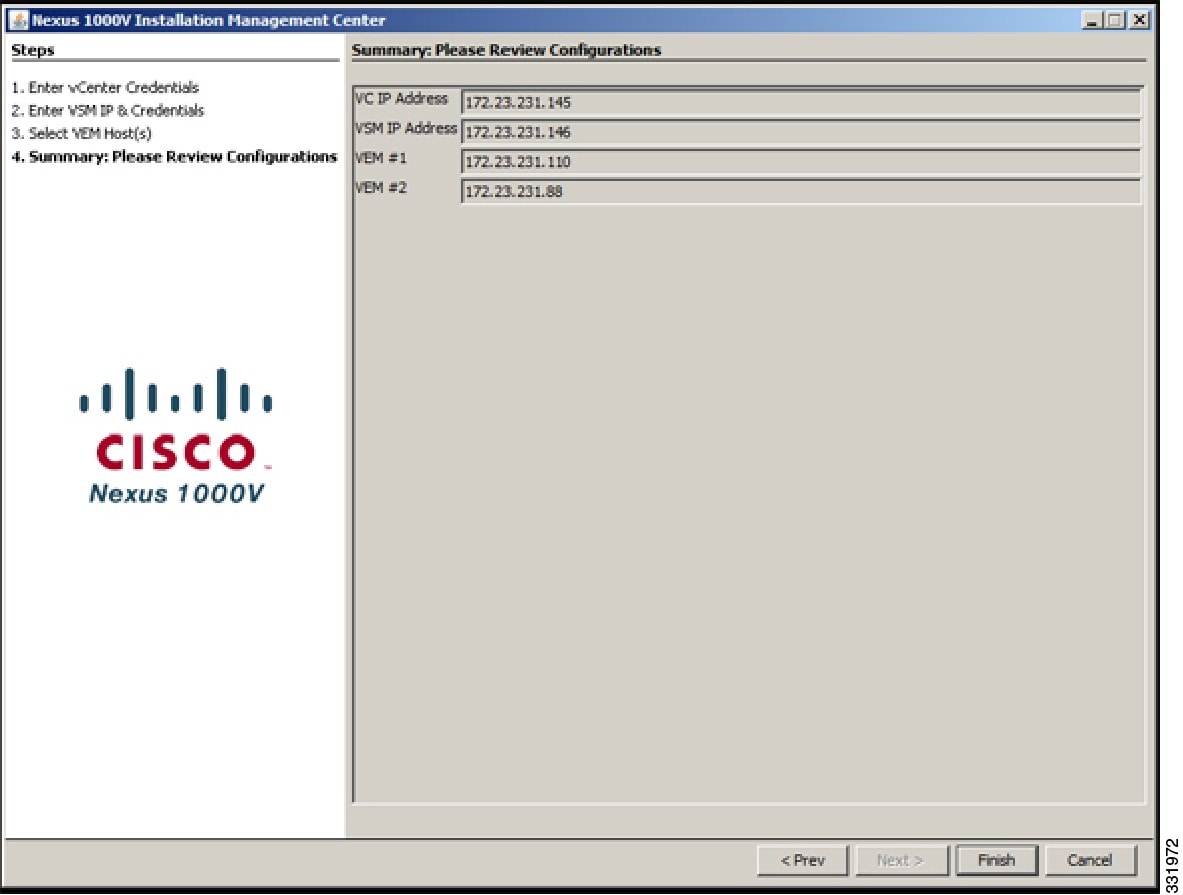Select the VEM #2 address field

[800, 191]
